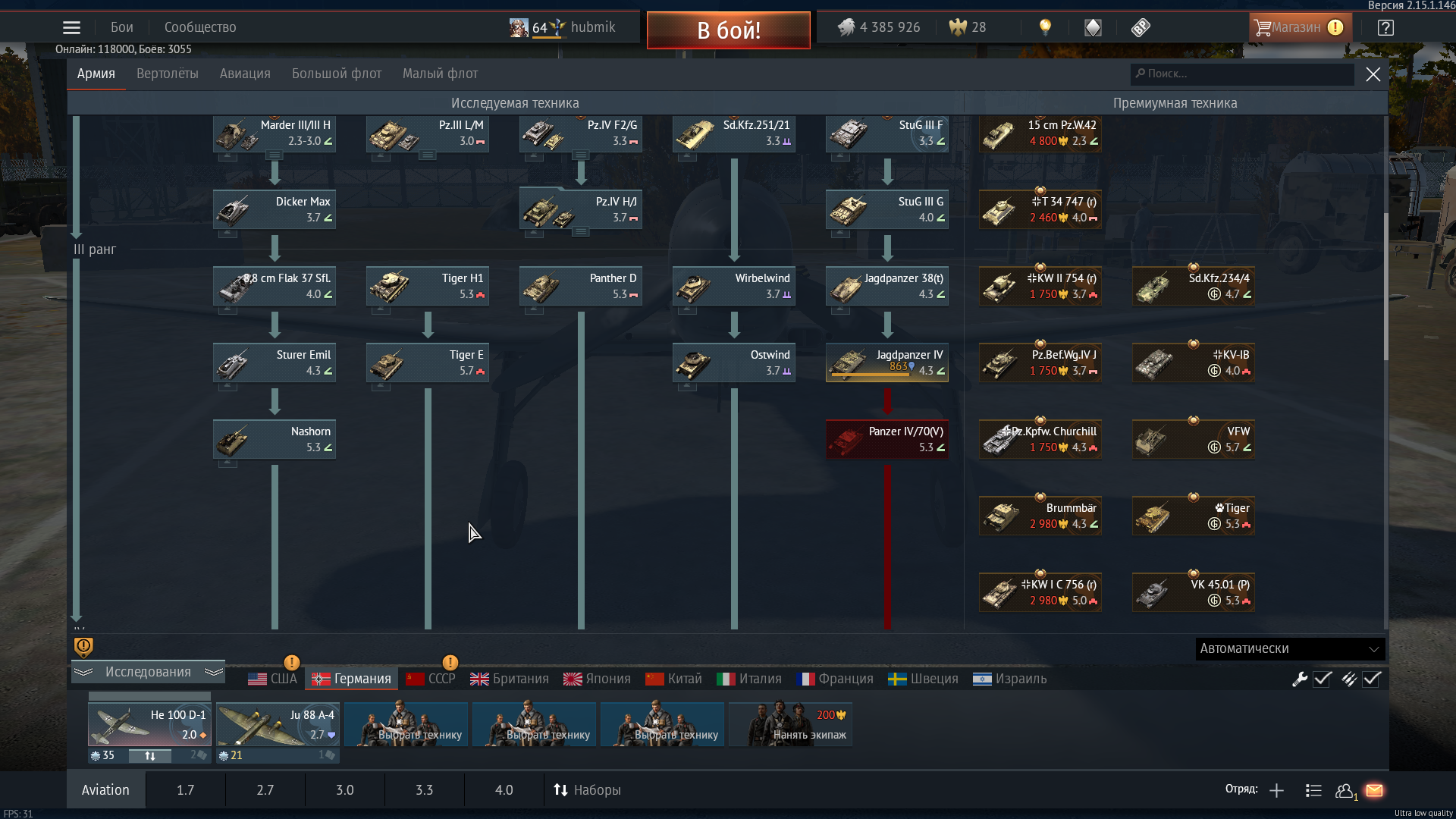The width and height of the screenshot is (1456, 819).
Task: Switch to the Малый флот tab
Action: tap(440, 74)
